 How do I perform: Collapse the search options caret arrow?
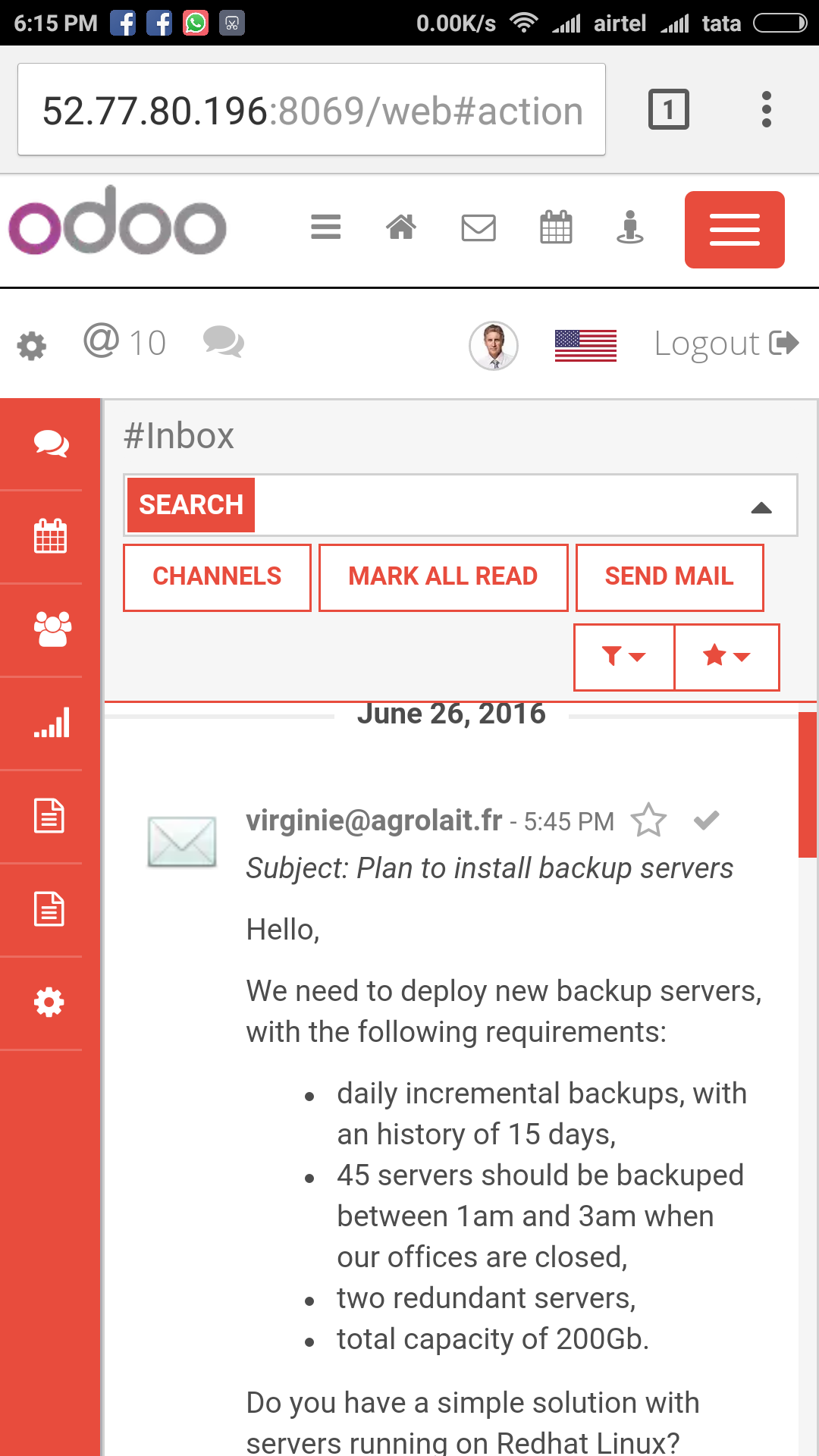coord(761,507)
